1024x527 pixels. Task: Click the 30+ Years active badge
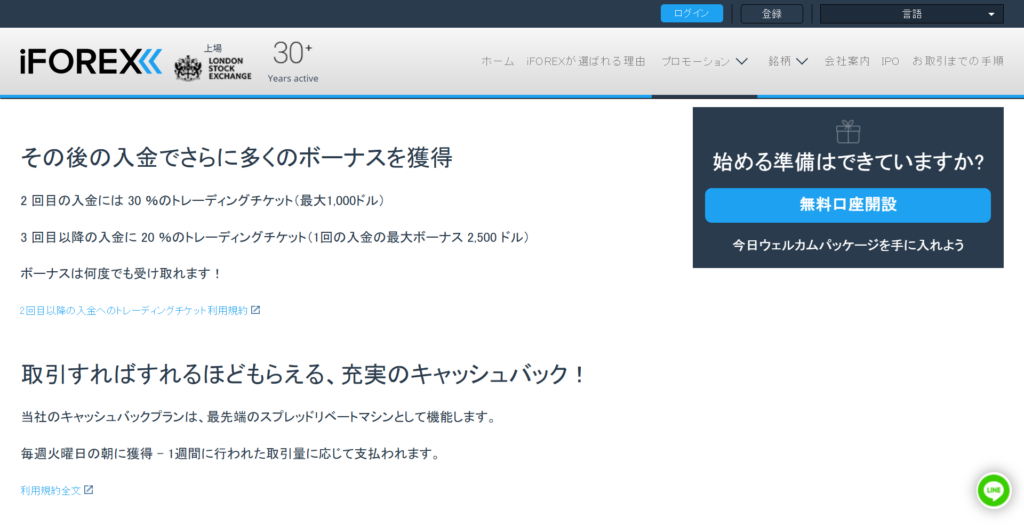[293, 61]
